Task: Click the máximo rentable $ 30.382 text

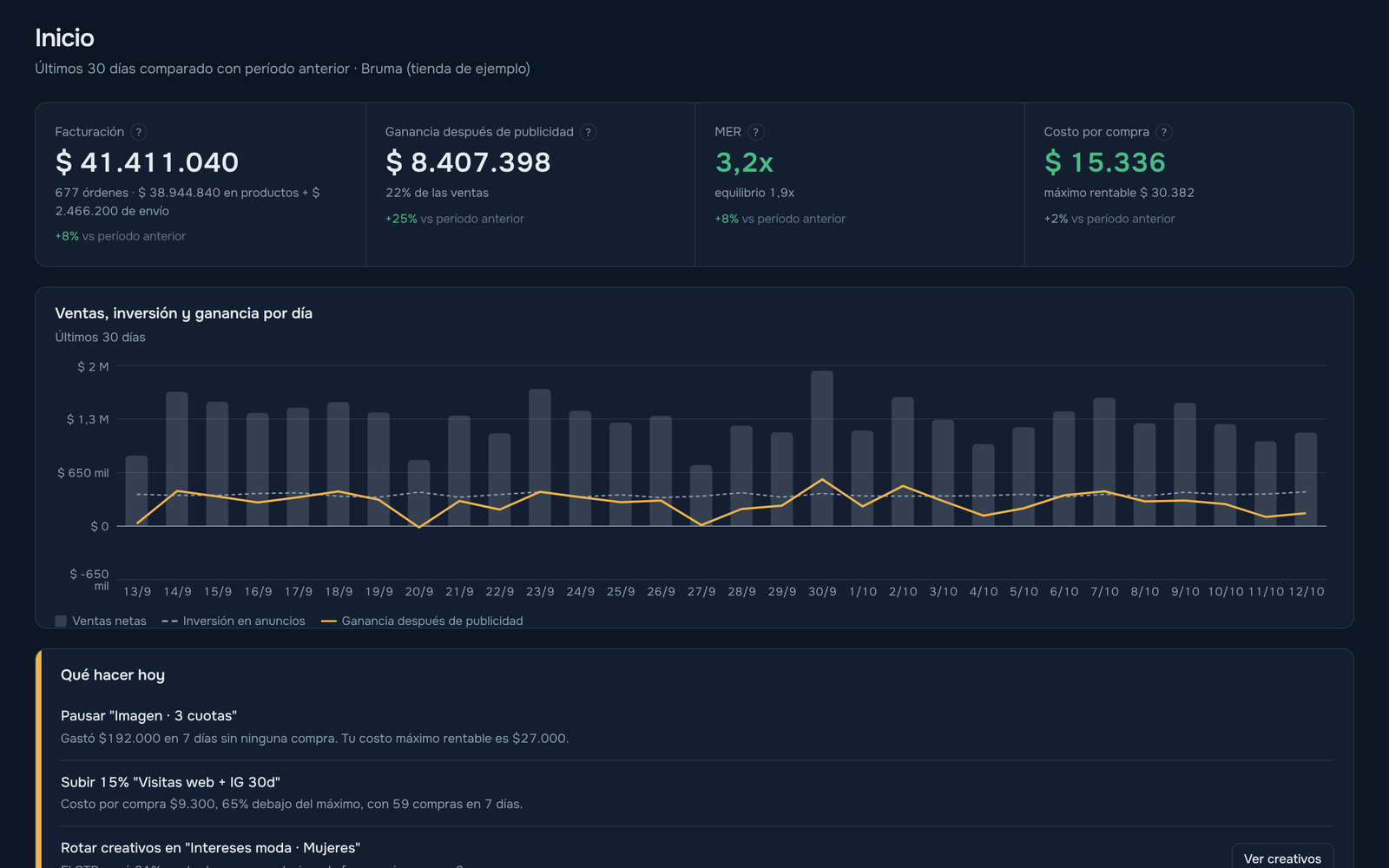Action: coord(1119,193)
